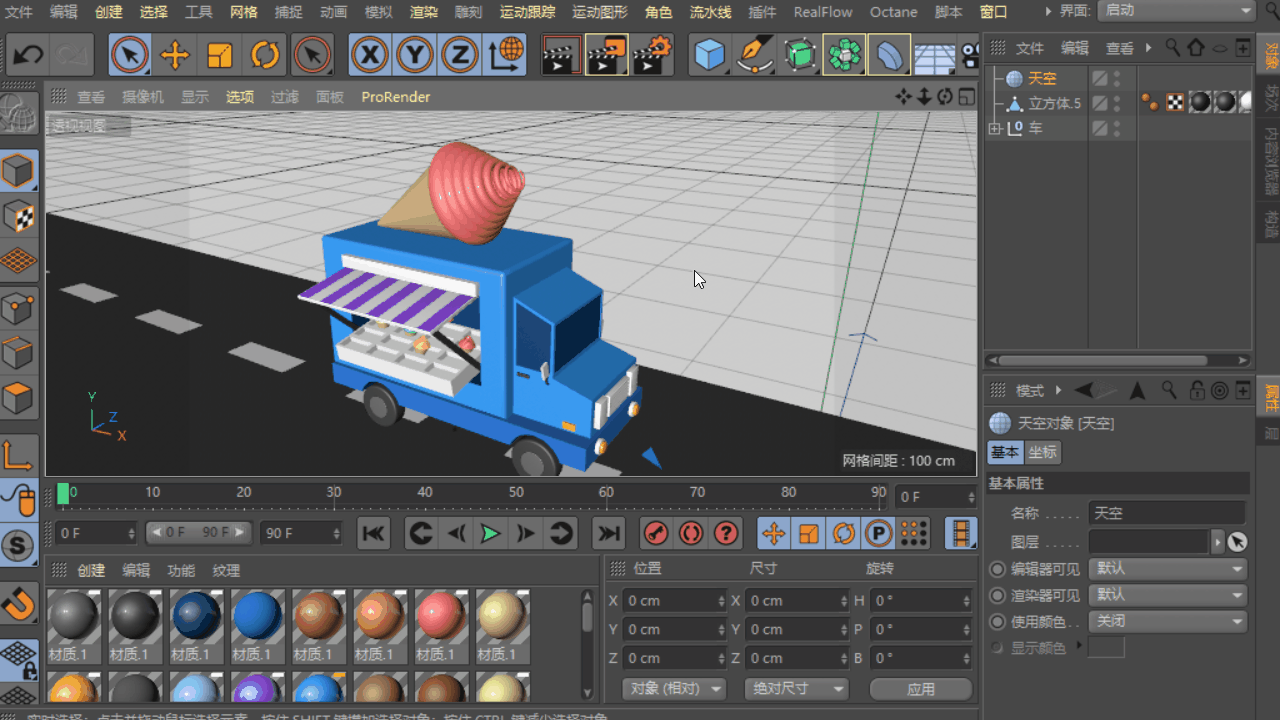
Task: Click the record active objects button
Action: 655,534
